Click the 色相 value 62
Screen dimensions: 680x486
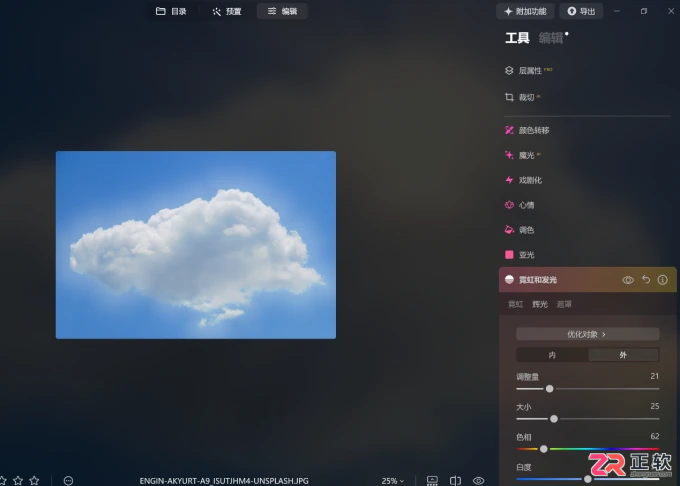[654, 436]
